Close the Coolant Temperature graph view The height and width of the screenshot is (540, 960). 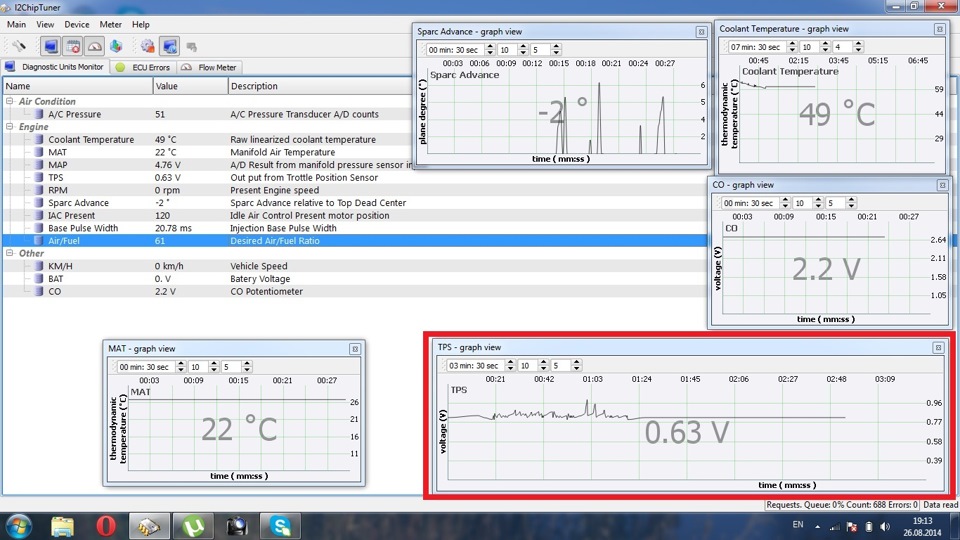point(939,29)
